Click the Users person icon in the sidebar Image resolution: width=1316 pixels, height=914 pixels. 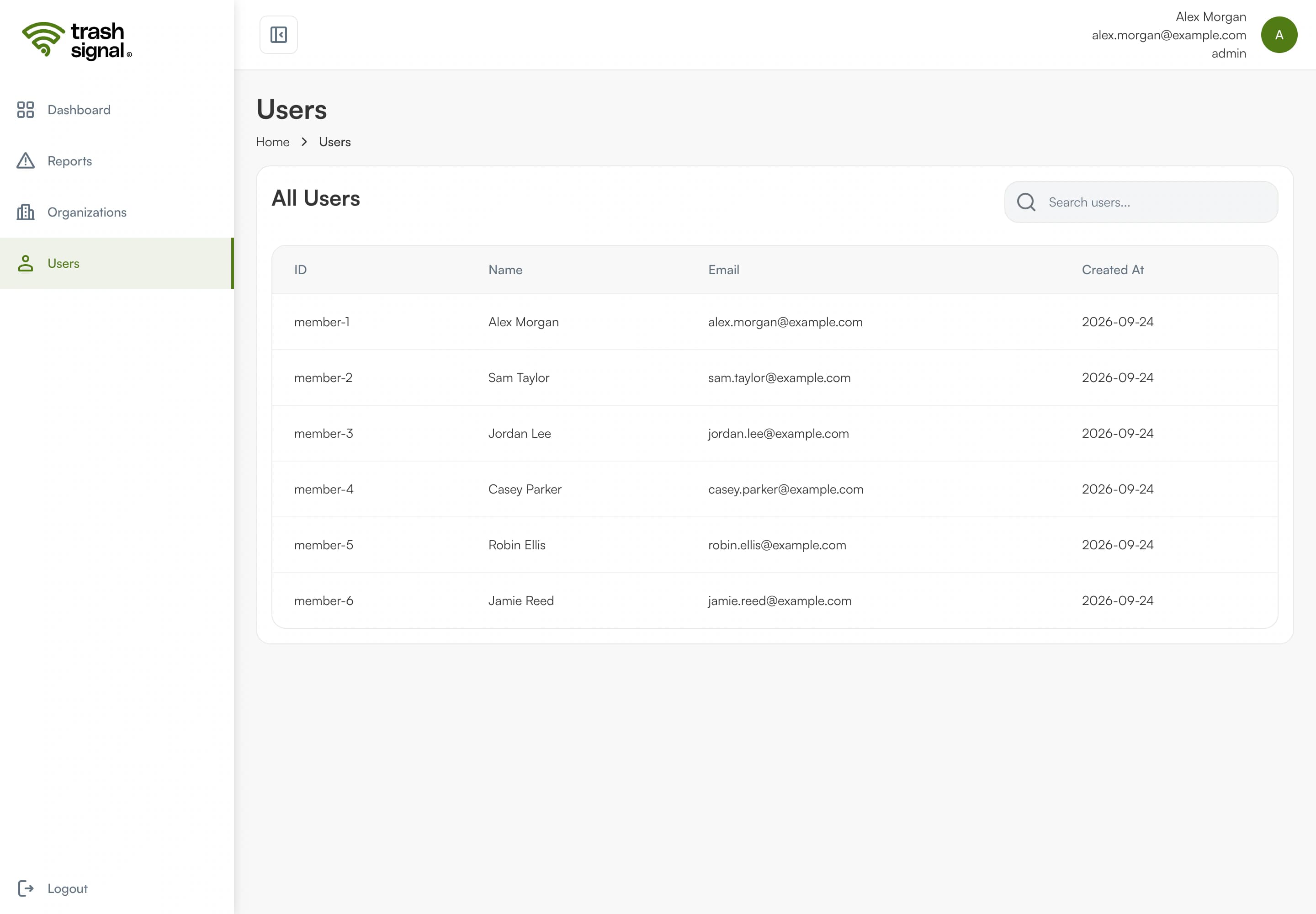pyautogui.click(x=25, y=263)
